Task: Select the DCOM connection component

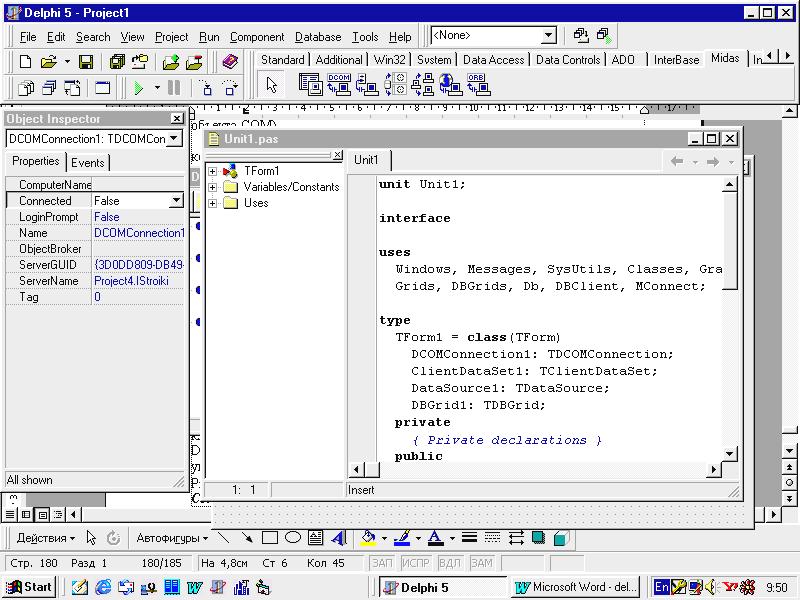Action: [339, 85]
